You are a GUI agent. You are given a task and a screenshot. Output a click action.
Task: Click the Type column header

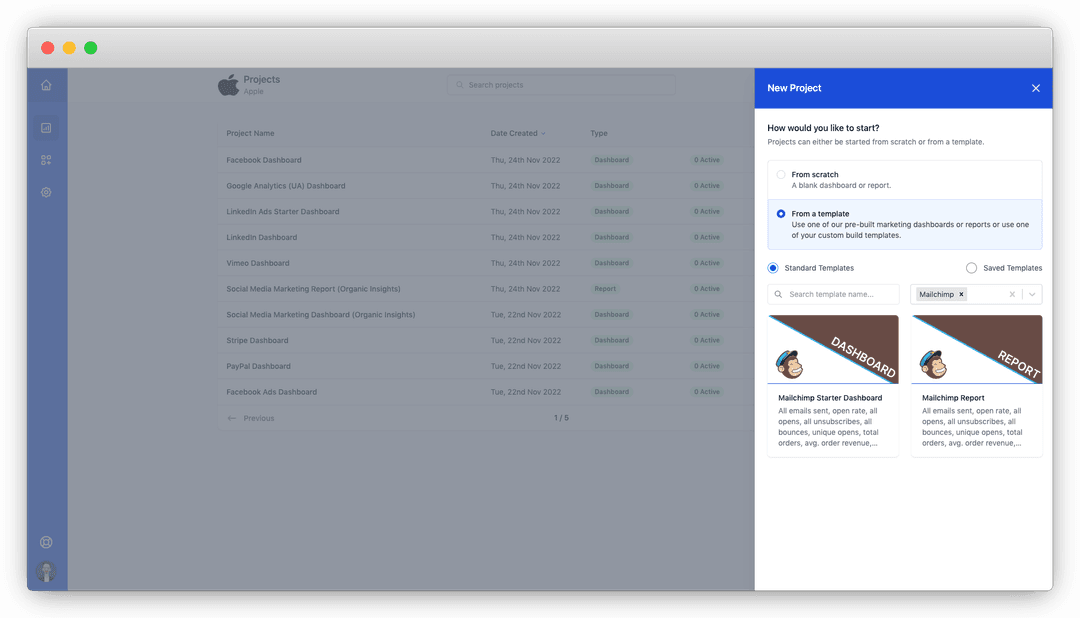click(599, 133)
